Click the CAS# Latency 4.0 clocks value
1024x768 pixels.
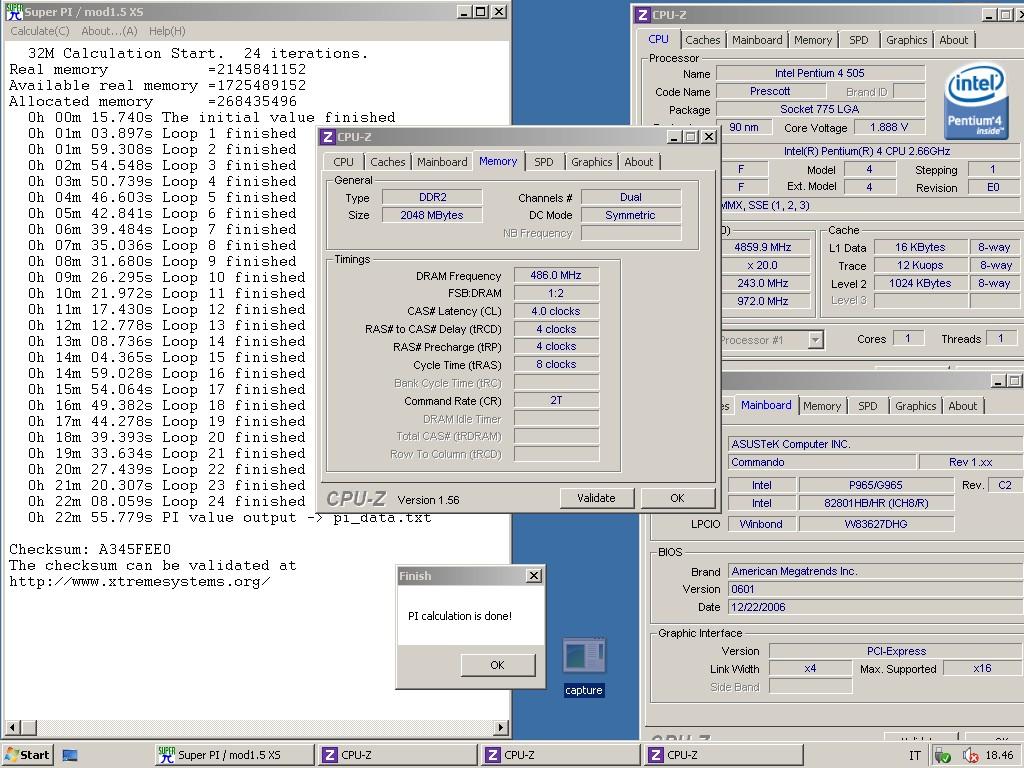[x=556, y=312]
